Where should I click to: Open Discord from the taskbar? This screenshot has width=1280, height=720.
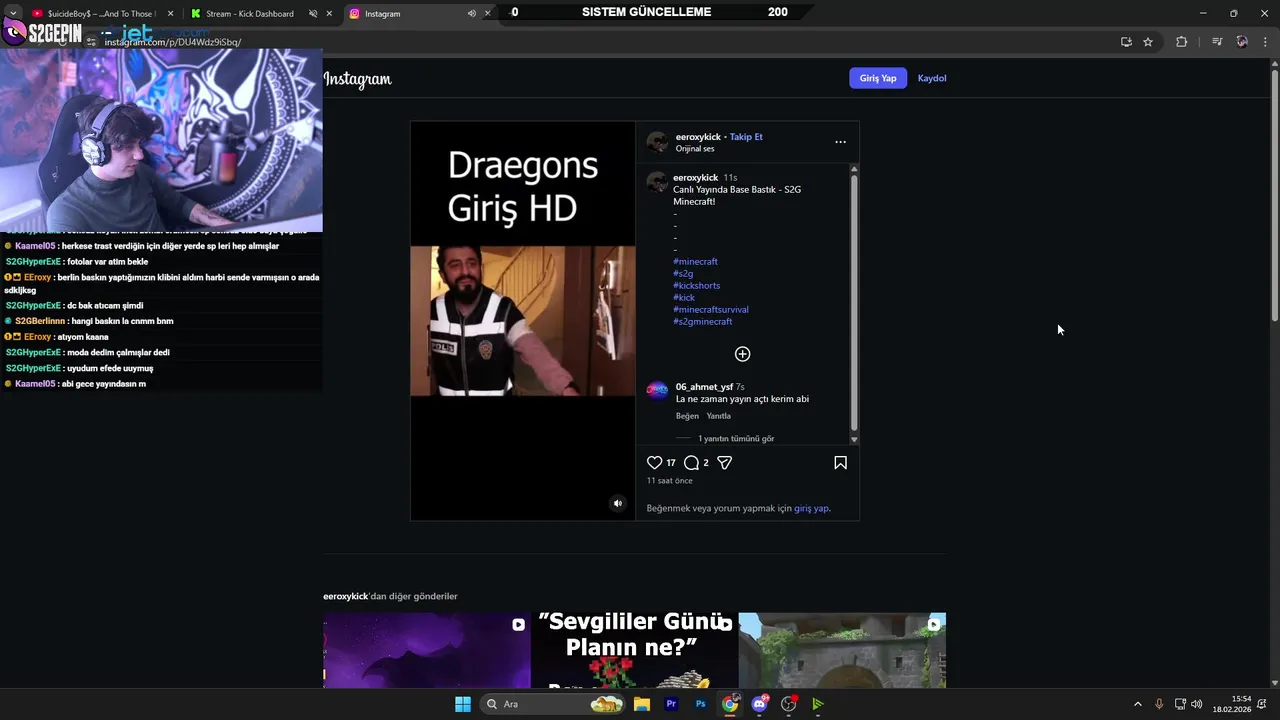[760, 704]
